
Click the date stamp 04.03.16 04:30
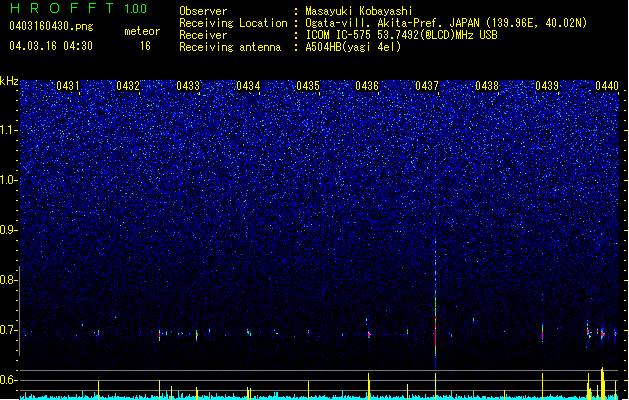51,46
